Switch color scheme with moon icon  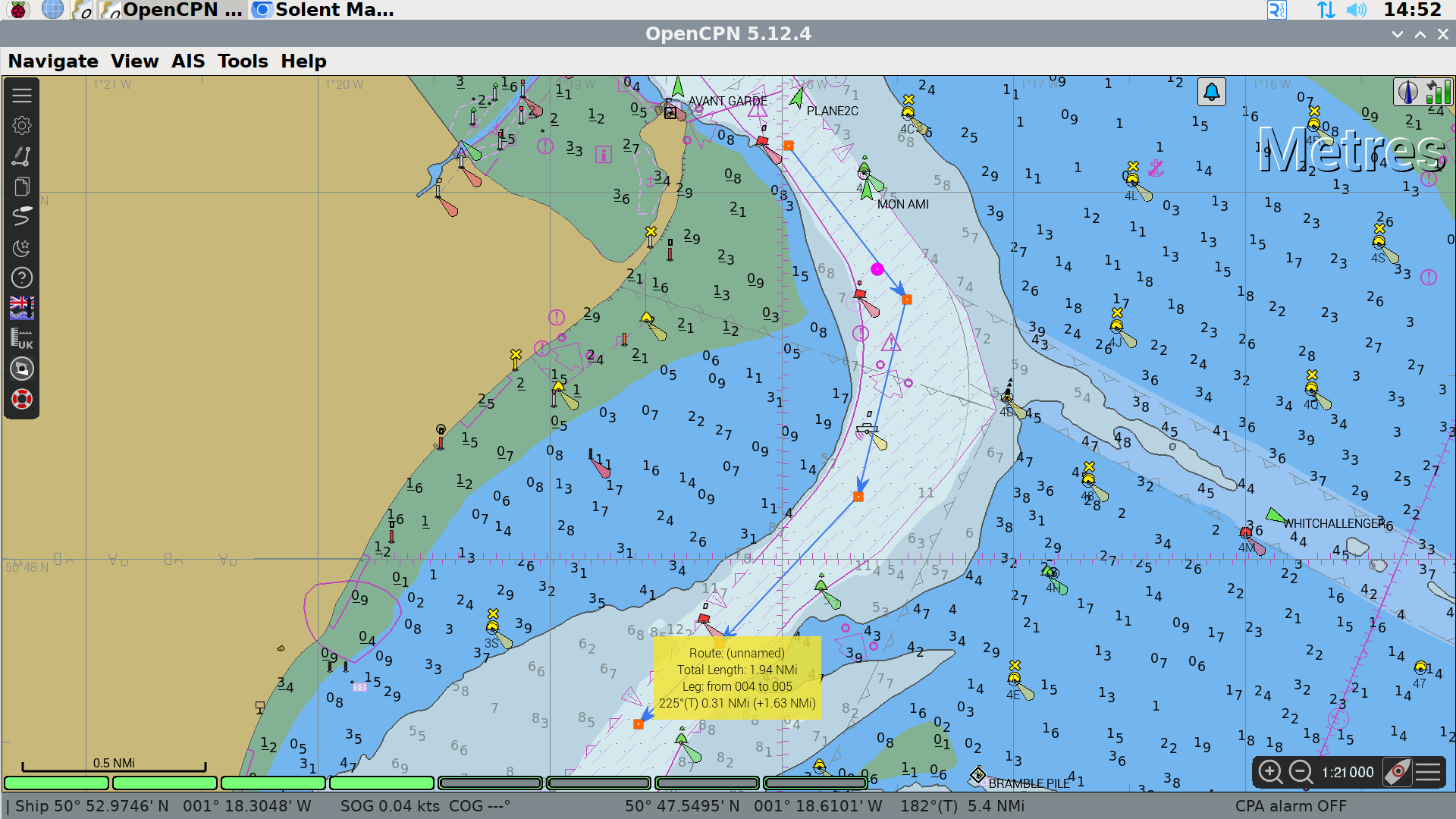22,247
